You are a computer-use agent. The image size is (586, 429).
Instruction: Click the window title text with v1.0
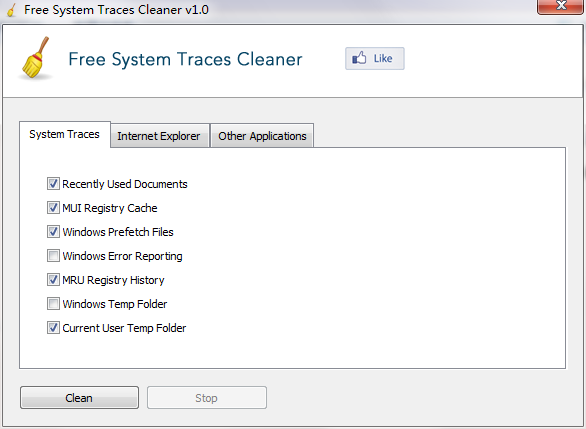[116, 10]
